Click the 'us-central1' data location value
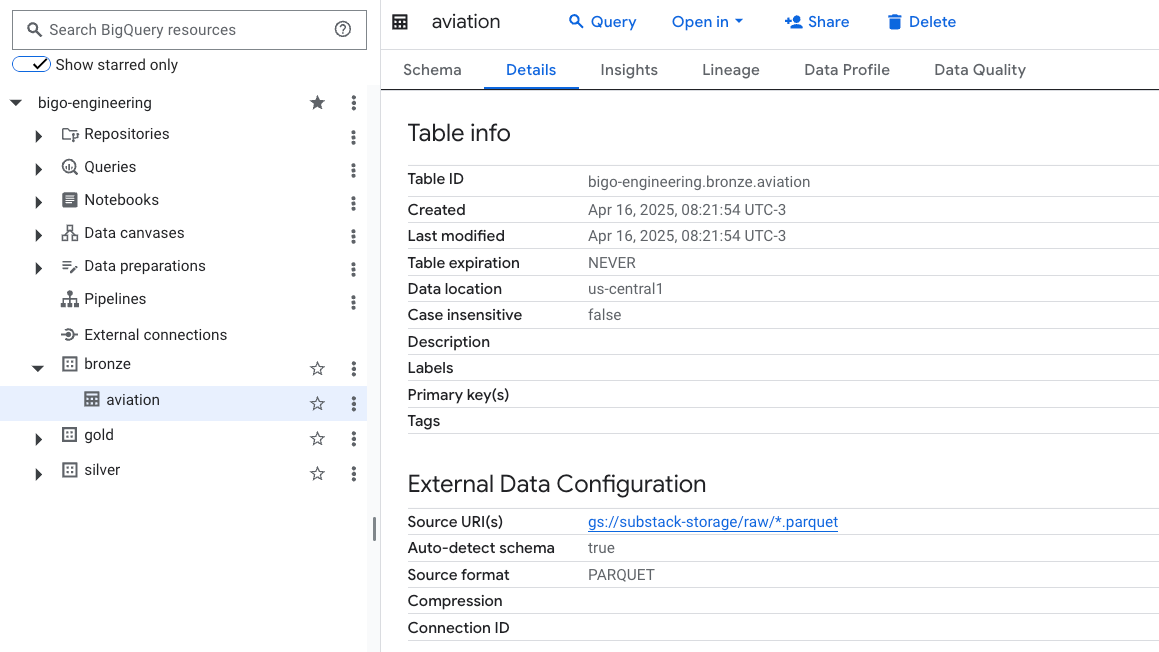 [x=625, y=289]
